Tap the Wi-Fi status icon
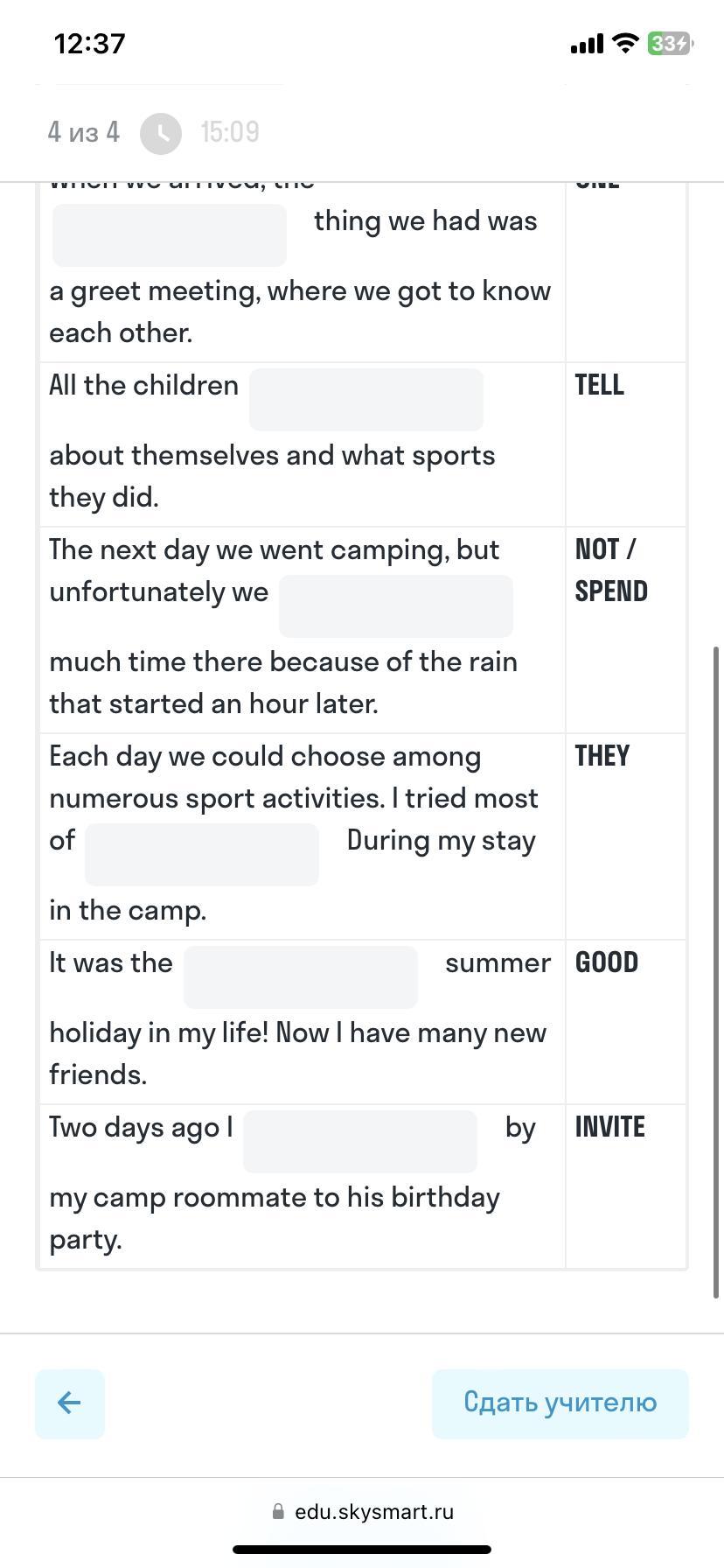The height and width of the screenshot is (1568, 724). (x=625, y=43)
